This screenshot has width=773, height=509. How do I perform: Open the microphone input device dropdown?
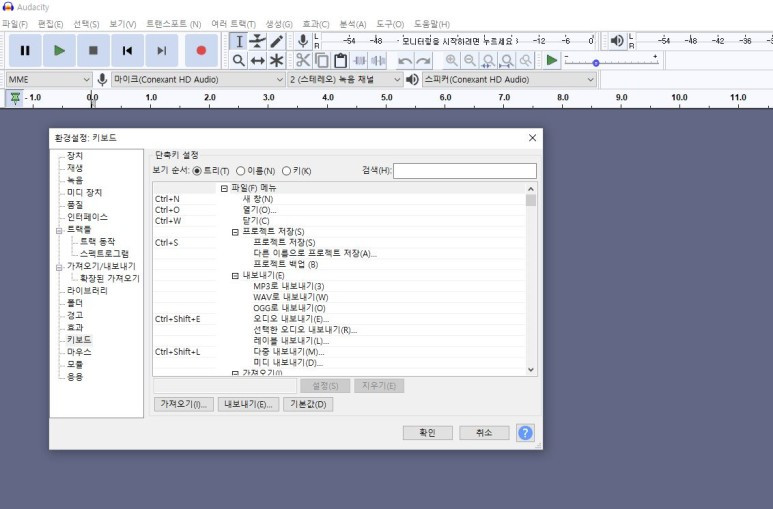tap(198, 79)
